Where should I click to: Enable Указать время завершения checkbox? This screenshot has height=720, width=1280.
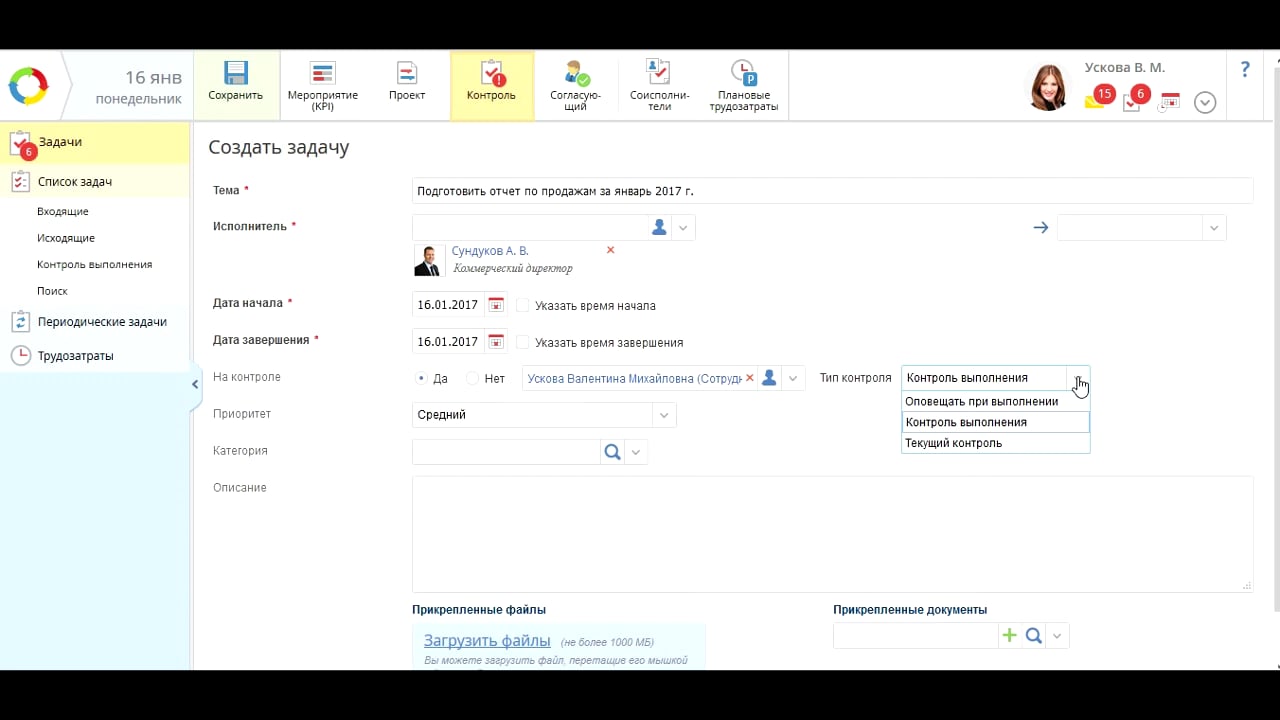522,342
